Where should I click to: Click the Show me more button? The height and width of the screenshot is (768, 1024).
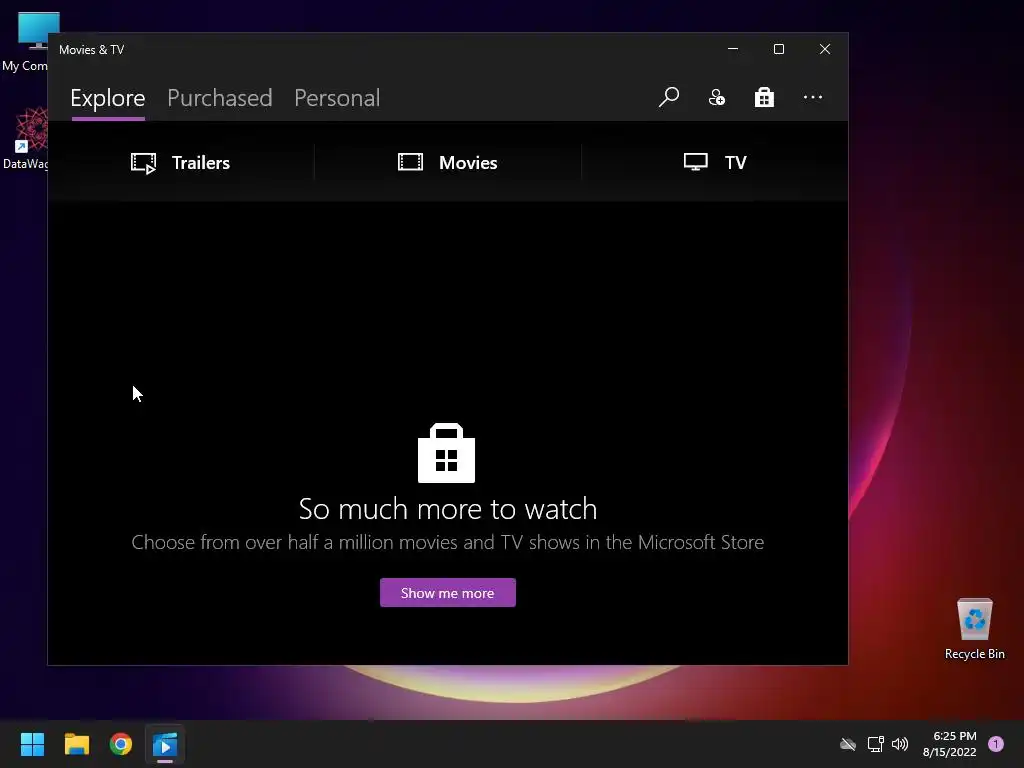click(448, 593)
